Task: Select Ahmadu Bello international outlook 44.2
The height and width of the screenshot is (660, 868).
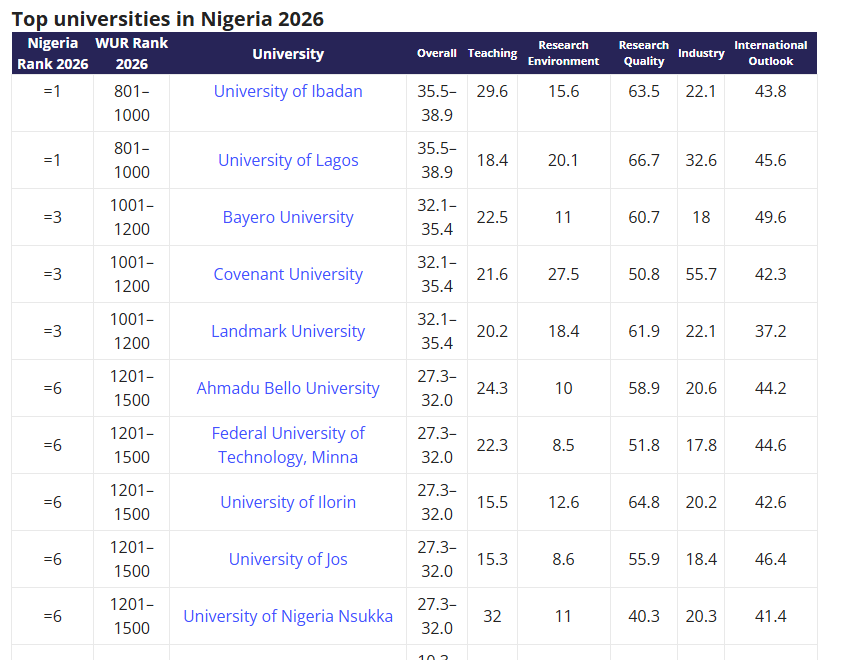Action: 771,388
